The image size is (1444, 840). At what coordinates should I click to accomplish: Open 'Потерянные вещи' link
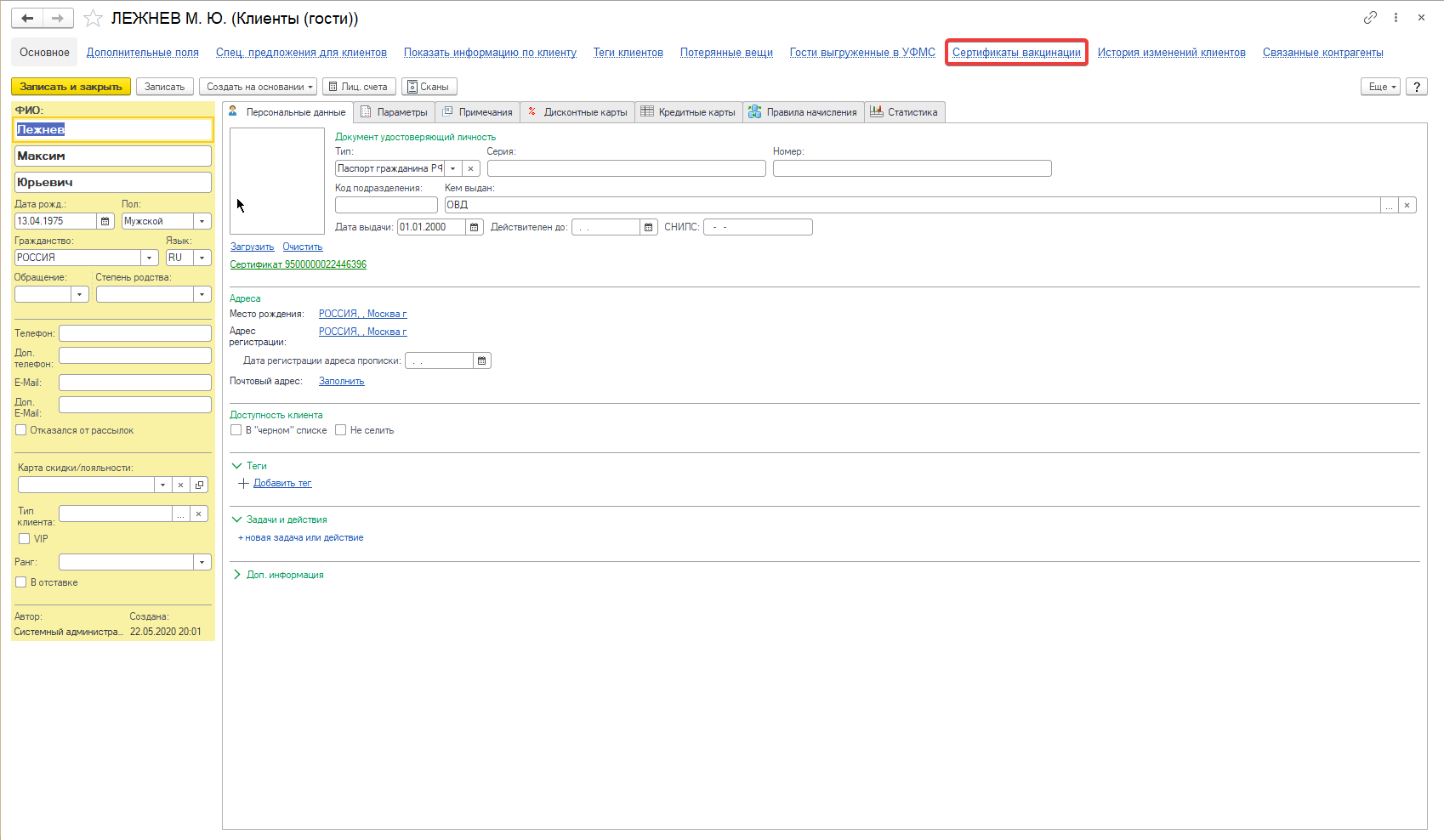tap(726, 53)
